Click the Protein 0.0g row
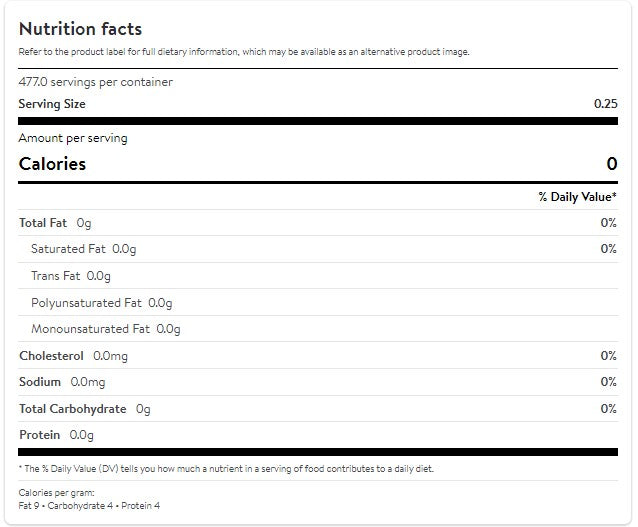This screenshot has height=527, width=638. point(318,435)
